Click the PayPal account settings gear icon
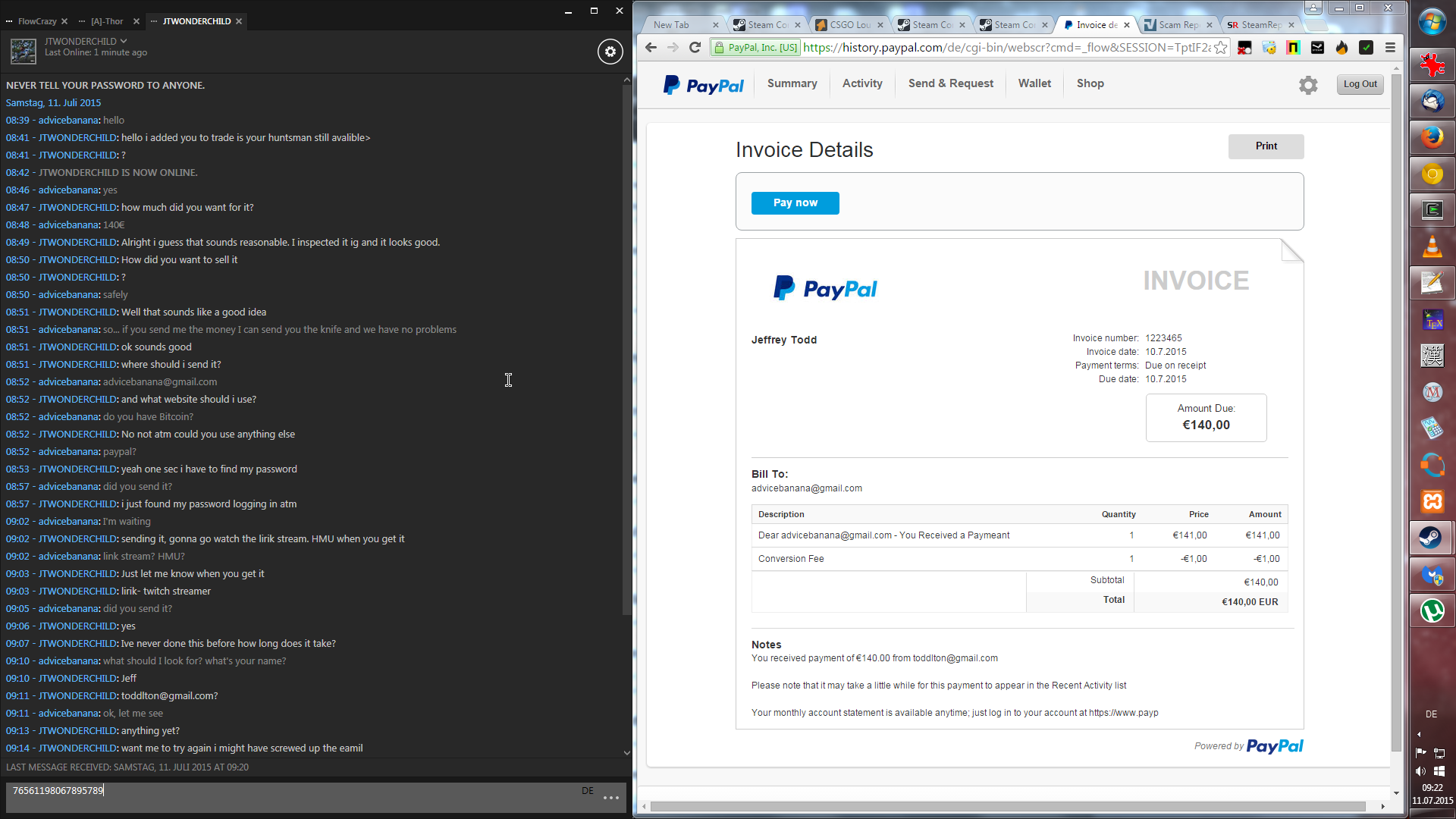1456x819 pixels. (x=1308, y=85)
